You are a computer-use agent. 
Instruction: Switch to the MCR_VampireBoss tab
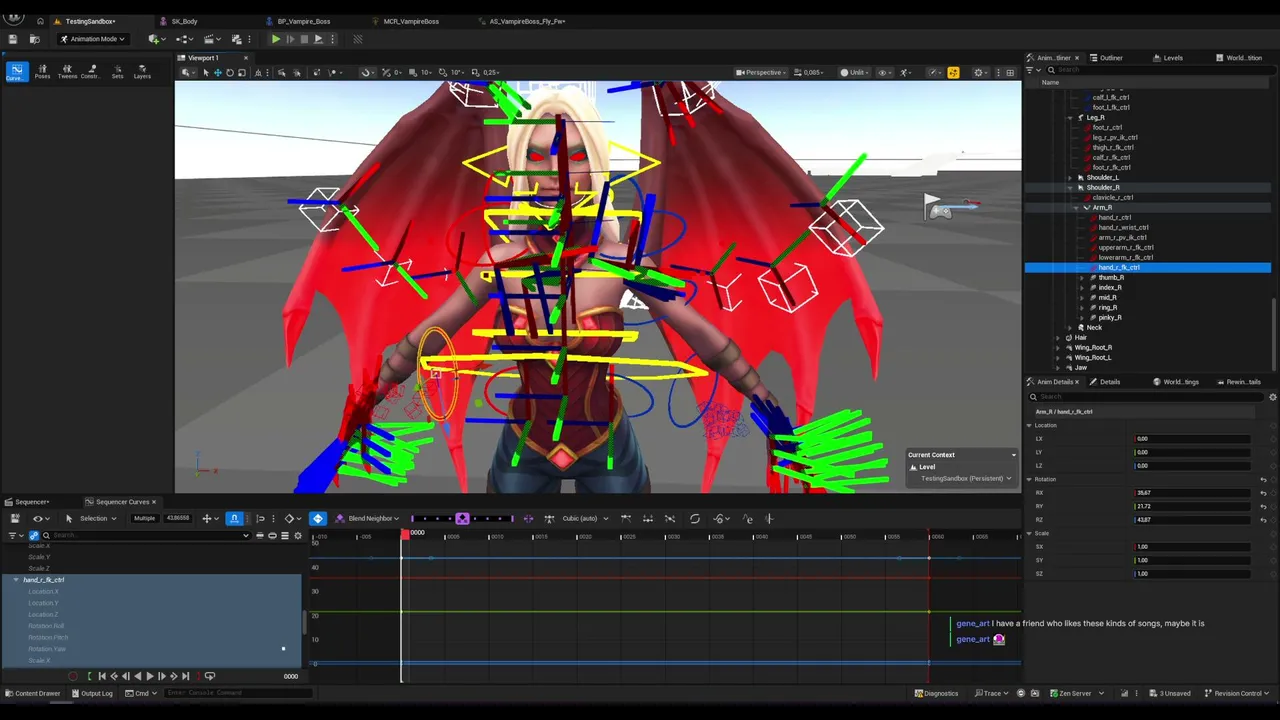[411, 21]
